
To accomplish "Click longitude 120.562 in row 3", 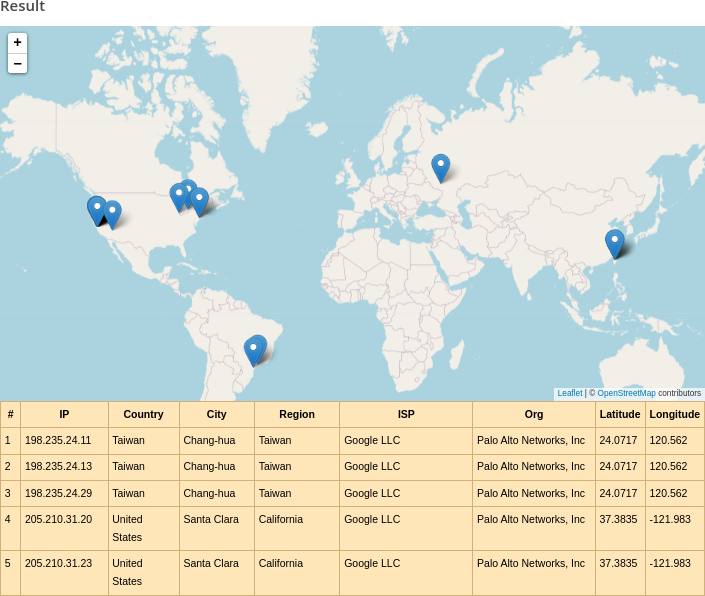I will click(668, 493).
